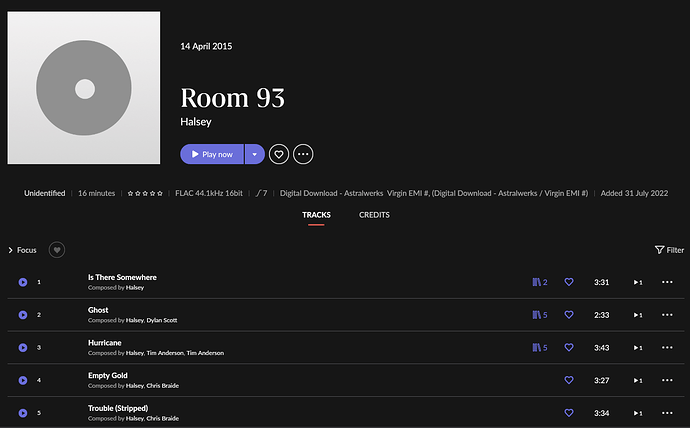Click the album star rating
This screenshot has width=690, height=428.
pos(145,194)
